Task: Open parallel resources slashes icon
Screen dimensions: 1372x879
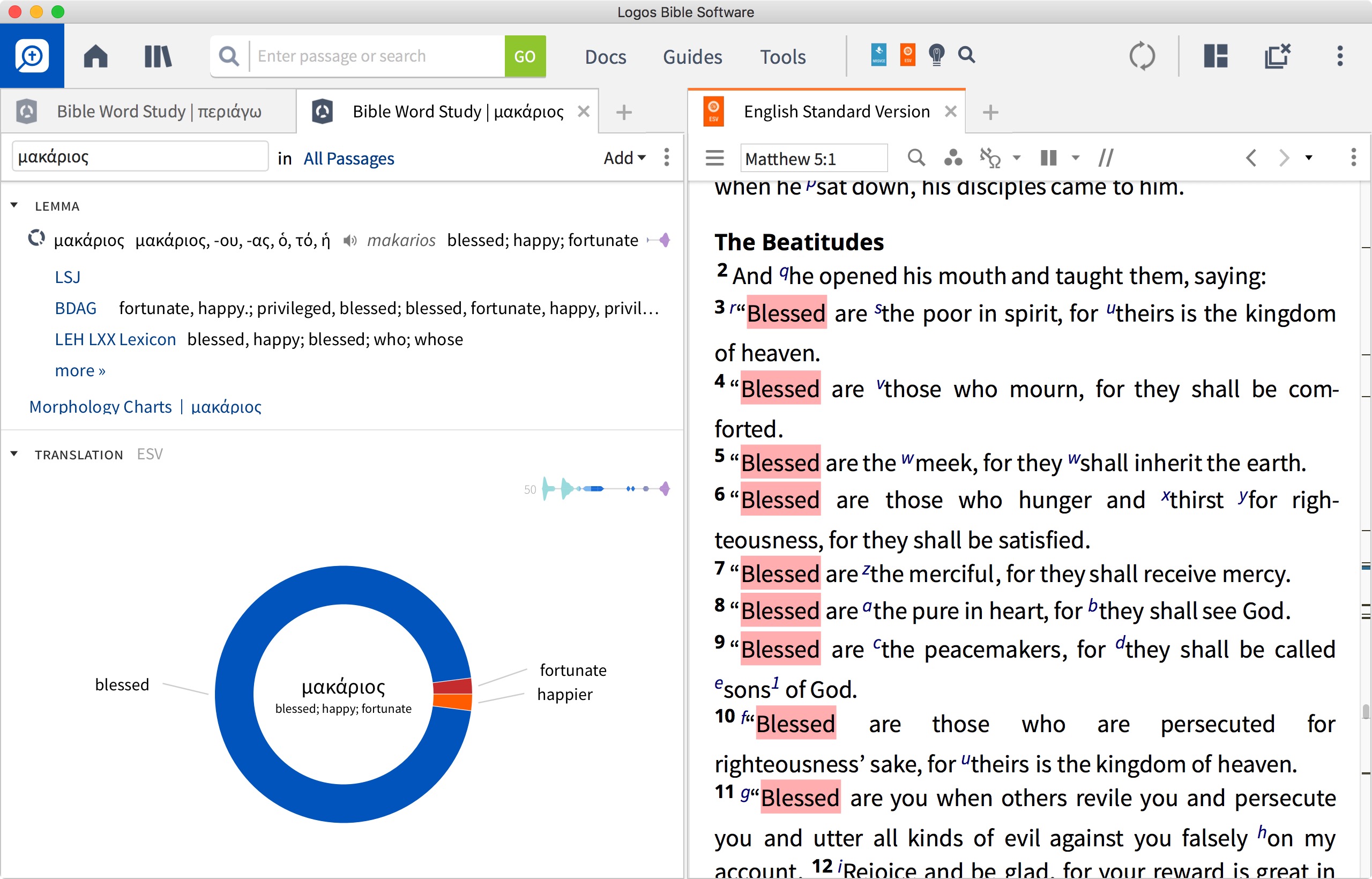Action: point(1106,158)
